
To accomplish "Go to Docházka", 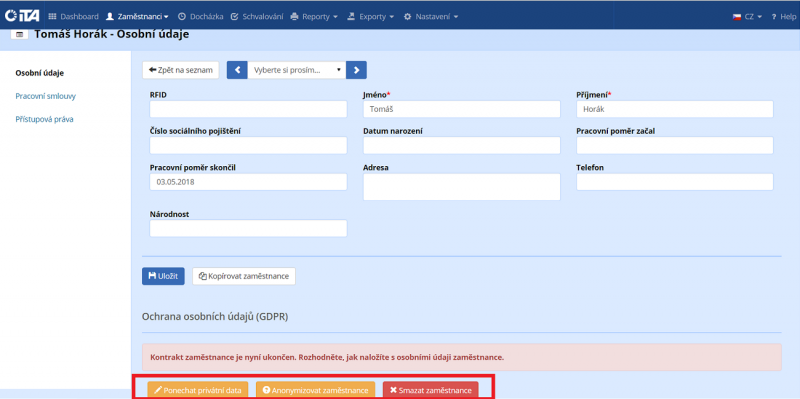I will coord(201,16).
